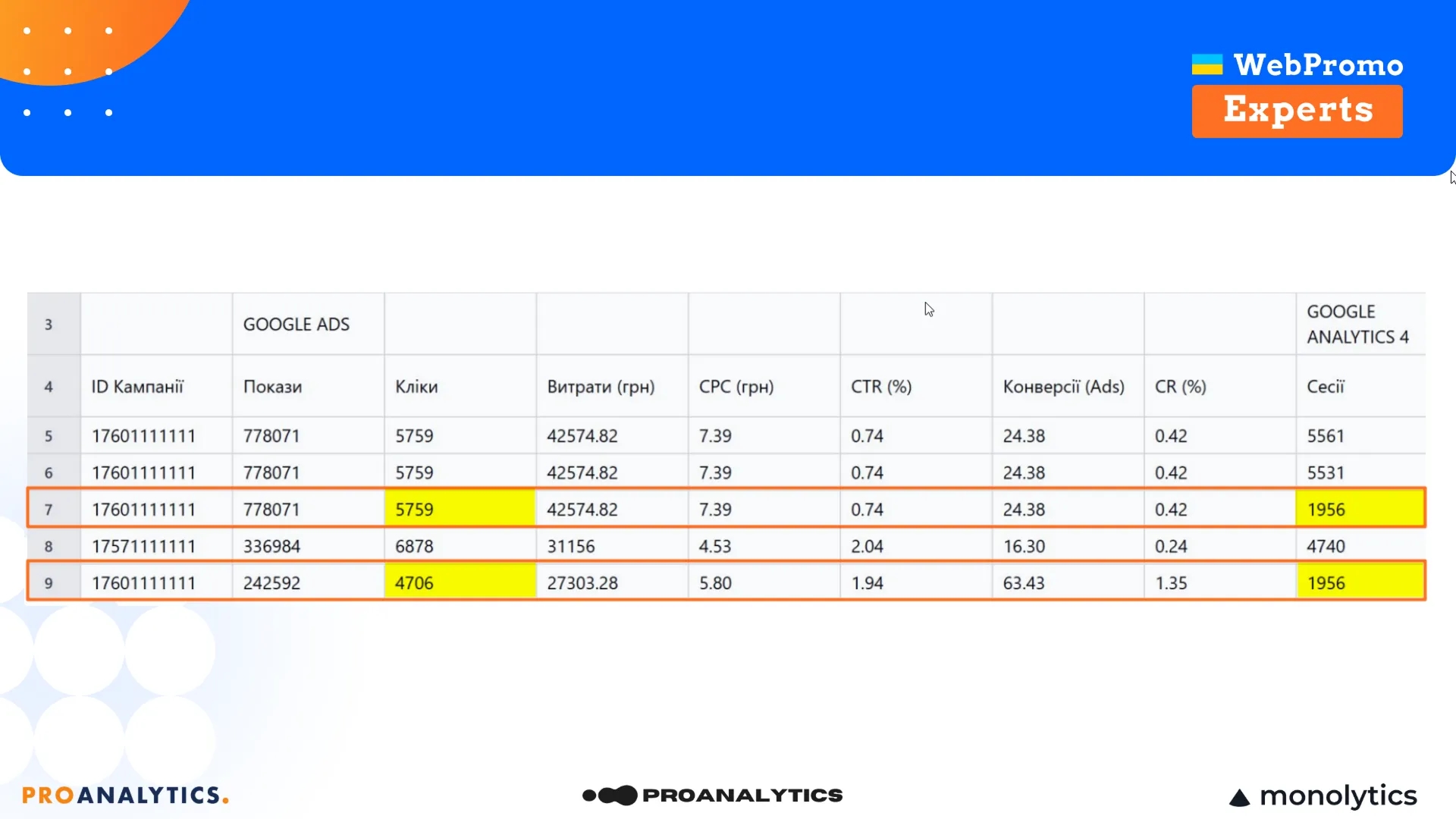Select row header number 7
Viewport: 1456px width, 819px height.
(x=49, y=510)
